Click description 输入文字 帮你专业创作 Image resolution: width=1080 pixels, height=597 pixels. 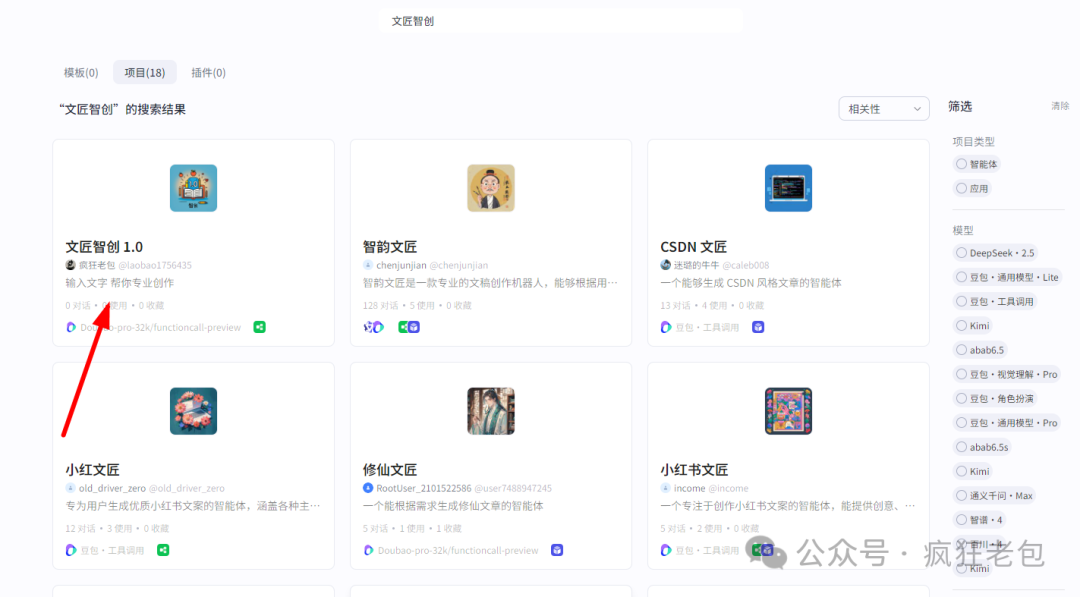click(x=120, y=283)
